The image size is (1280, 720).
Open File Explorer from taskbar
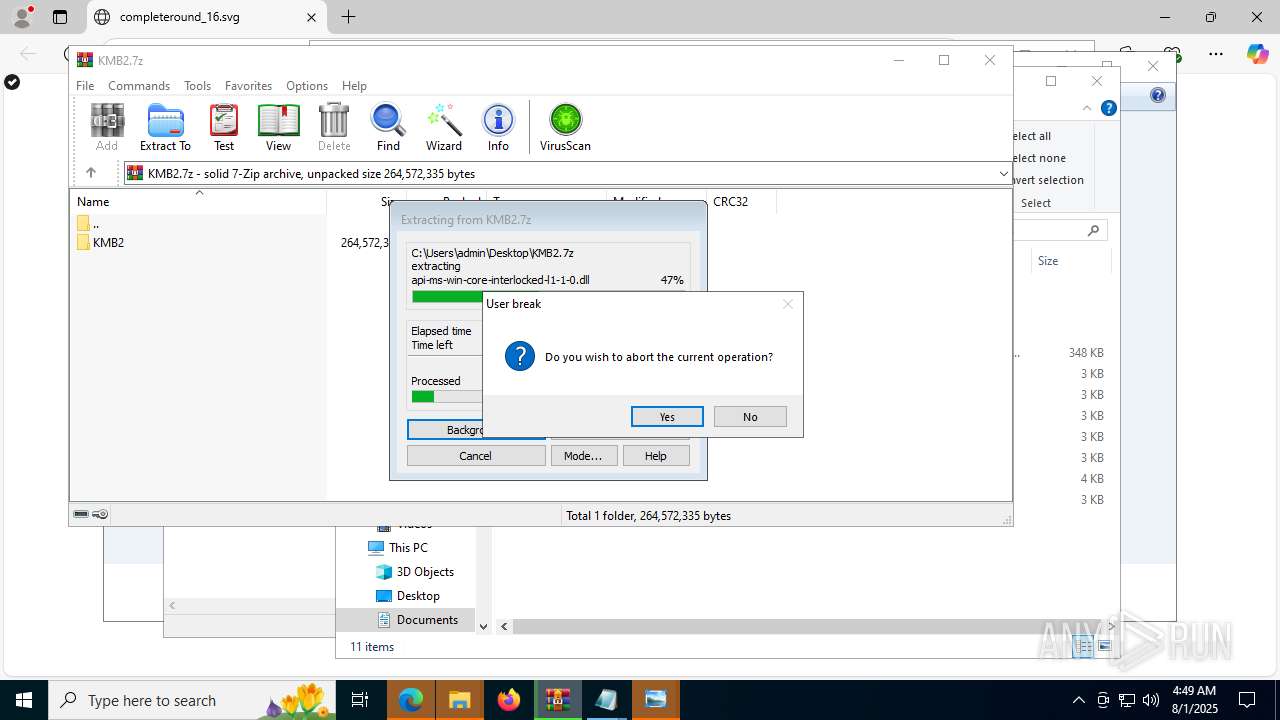click(460, 700)
